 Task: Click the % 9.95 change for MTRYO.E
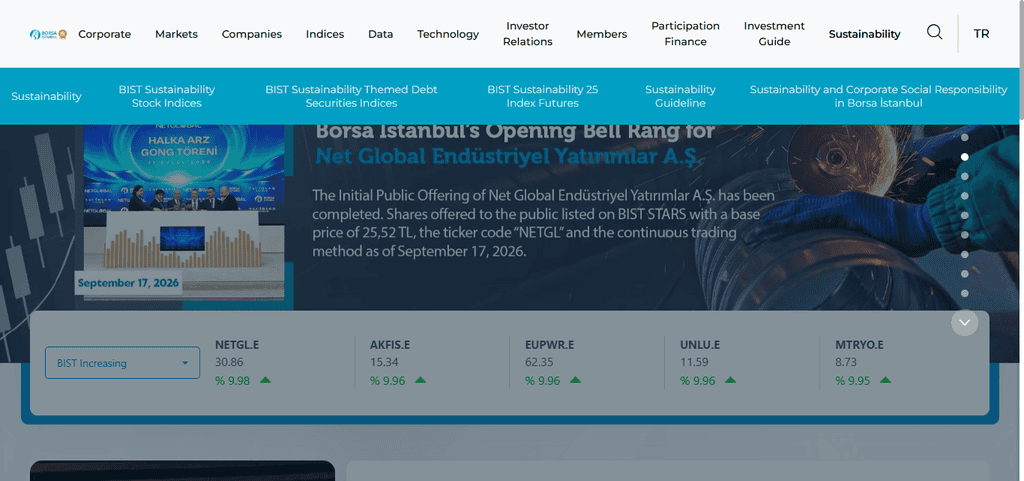click(x=853, y=381)
